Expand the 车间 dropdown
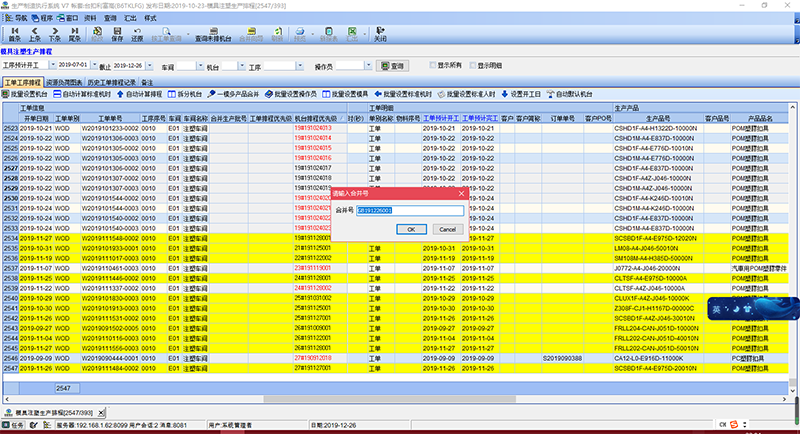 click(x=200, y=66)
